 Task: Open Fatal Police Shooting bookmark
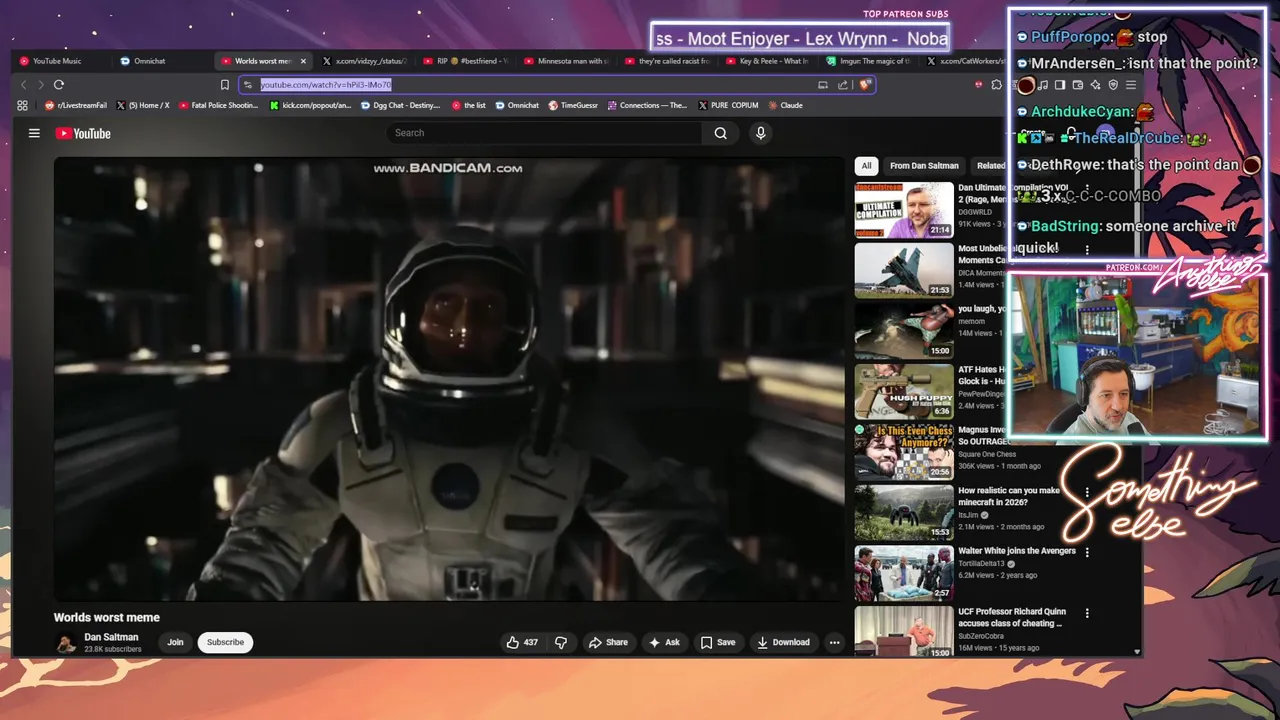[218, 105]
